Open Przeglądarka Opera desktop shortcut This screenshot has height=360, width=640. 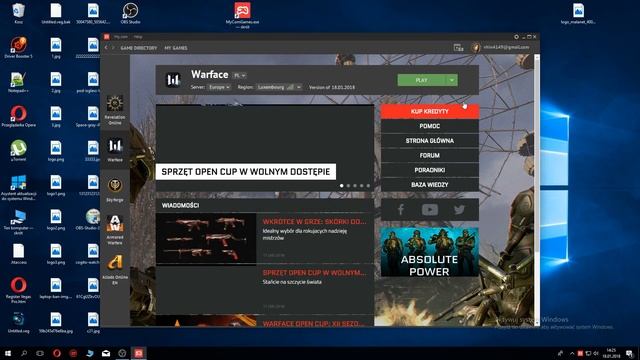(18, 116)
